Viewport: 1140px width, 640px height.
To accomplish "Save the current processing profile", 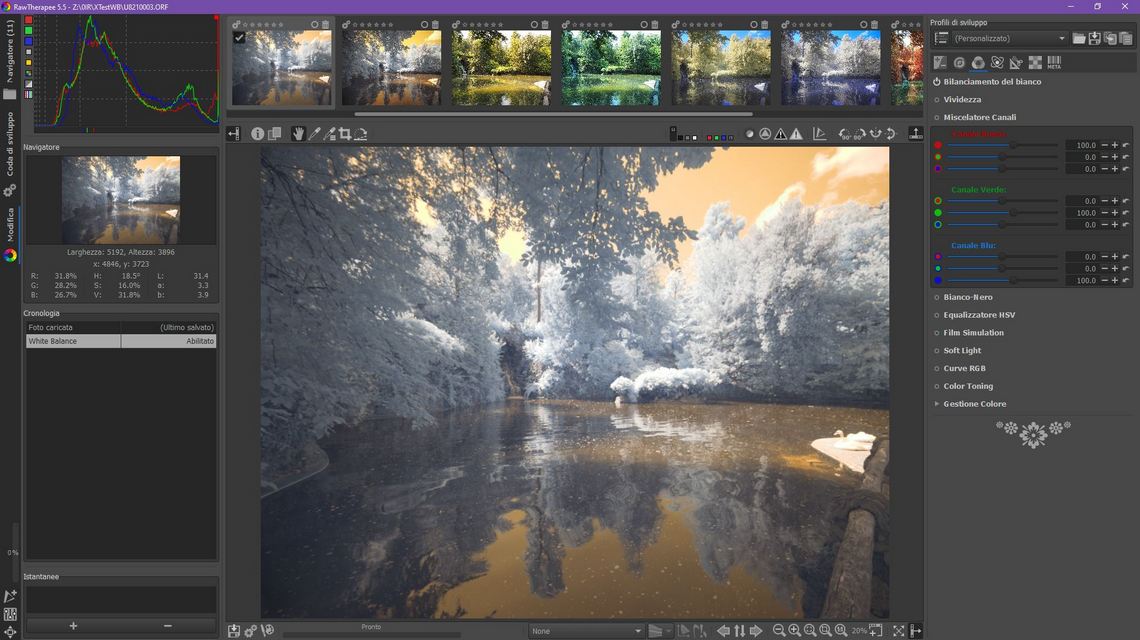I will click(1094, 39).
